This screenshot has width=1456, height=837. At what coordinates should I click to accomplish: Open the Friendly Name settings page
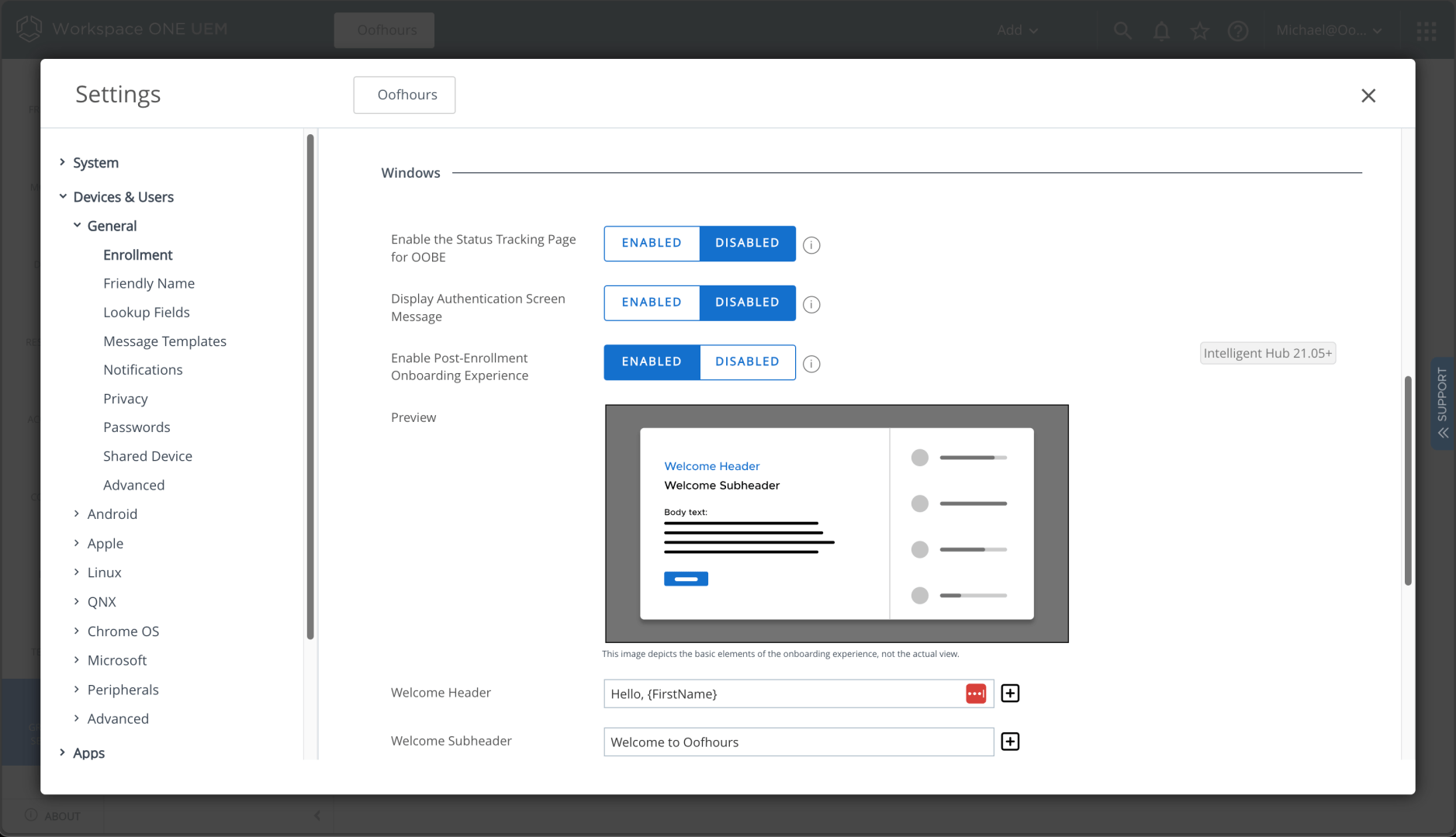[149, 283]
